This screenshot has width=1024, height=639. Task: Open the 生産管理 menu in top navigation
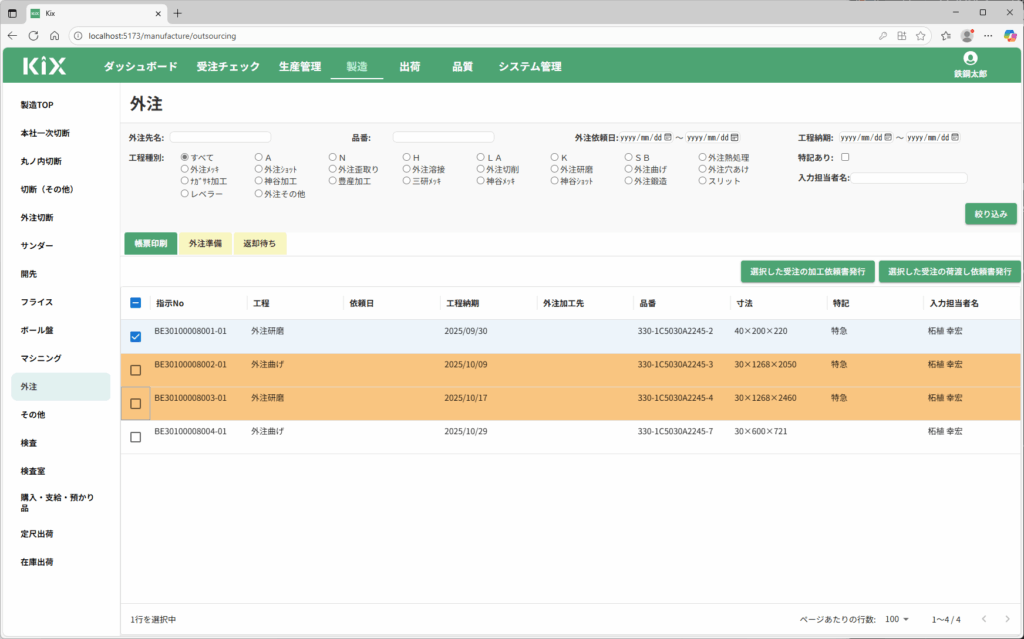[299, 67]
